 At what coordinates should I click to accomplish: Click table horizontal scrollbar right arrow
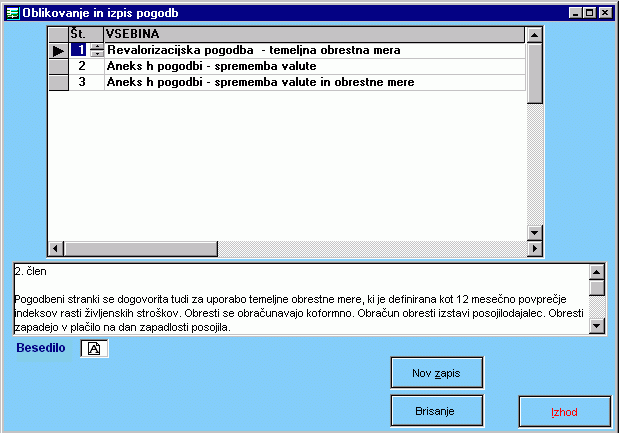click(535, 249)
